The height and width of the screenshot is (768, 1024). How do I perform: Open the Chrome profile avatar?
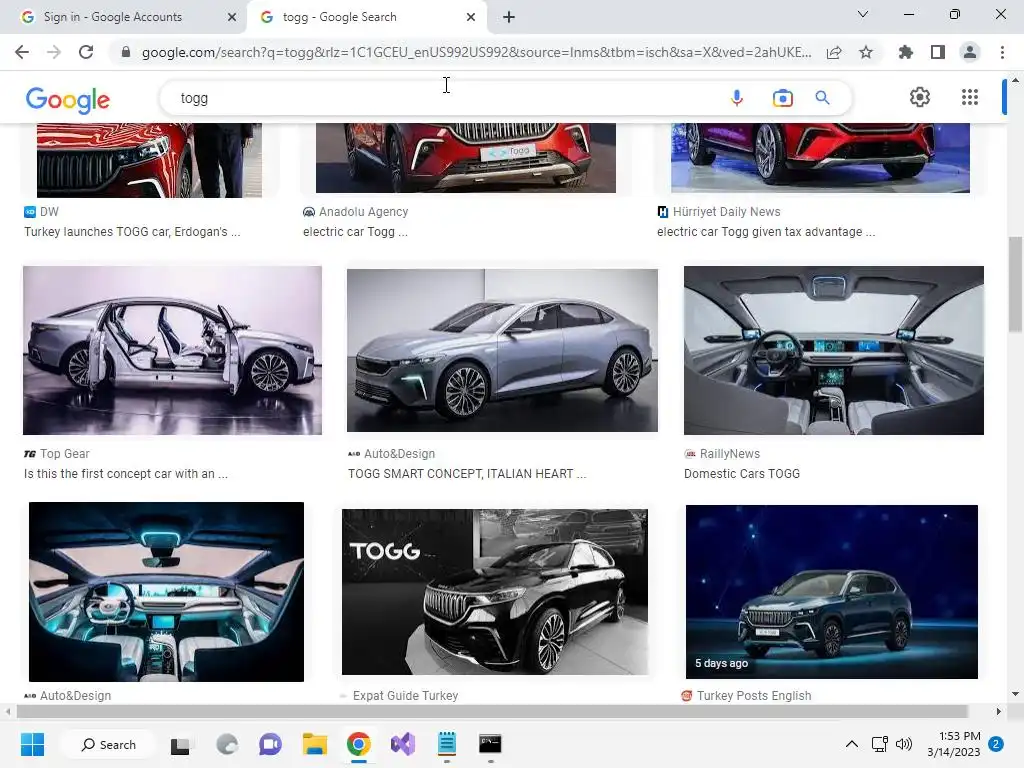coord(970,52)
